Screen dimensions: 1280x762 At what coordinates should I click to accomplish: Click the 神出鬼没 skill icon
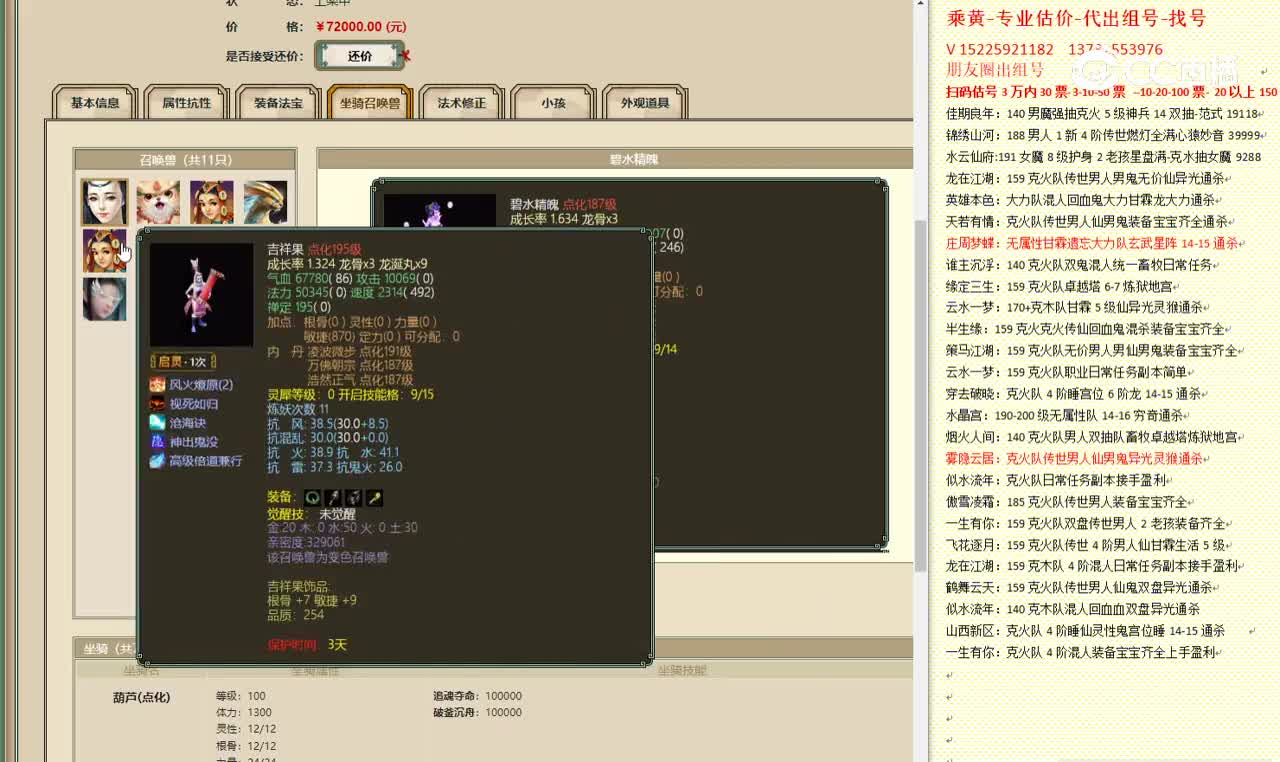[x=157, y=442]
